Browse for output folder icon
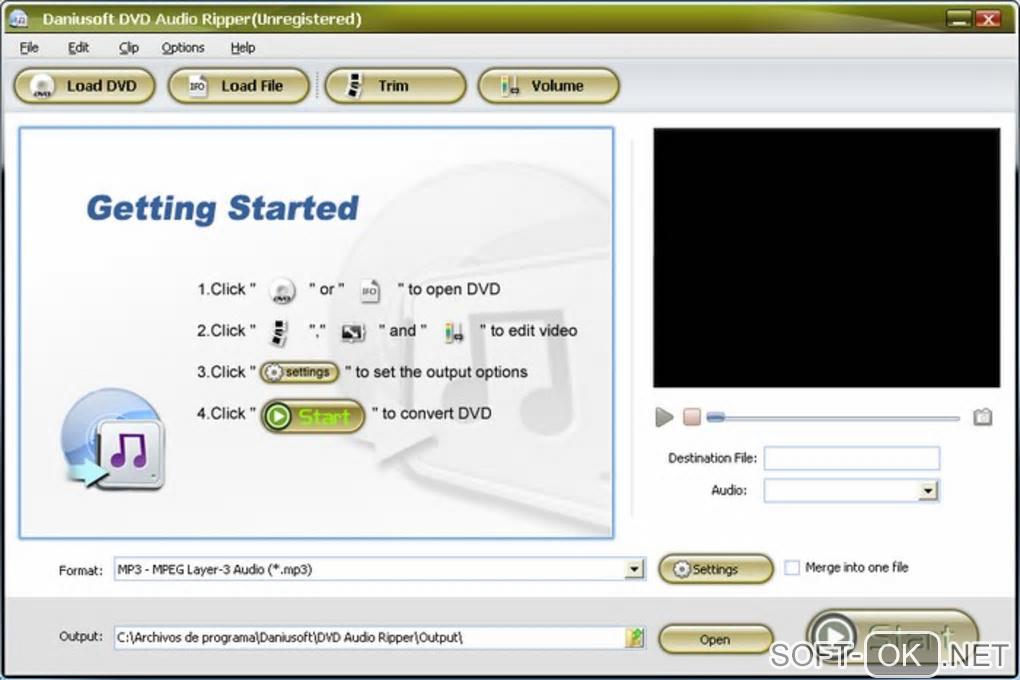1020x680 pixels. pos(635,638)
